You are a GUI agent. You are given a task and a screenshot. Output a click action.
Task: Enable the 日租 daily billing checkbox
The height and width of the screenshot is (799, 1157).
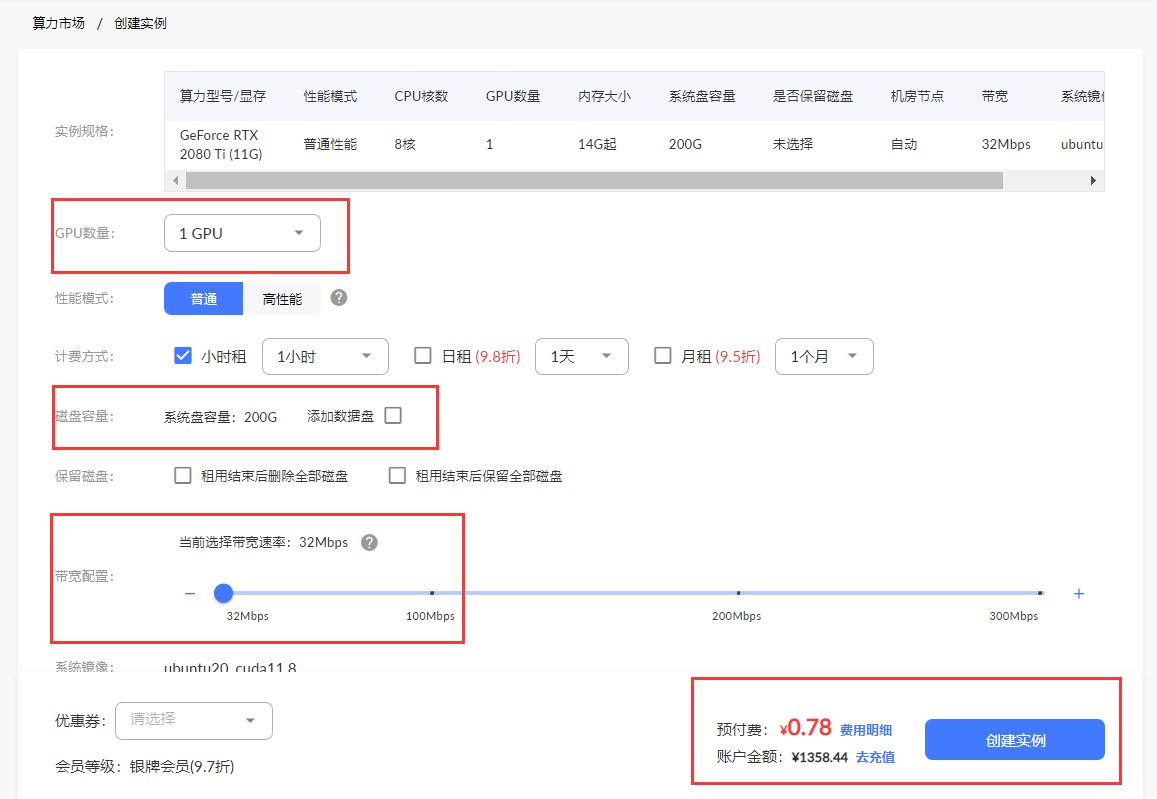click(423, 356)
